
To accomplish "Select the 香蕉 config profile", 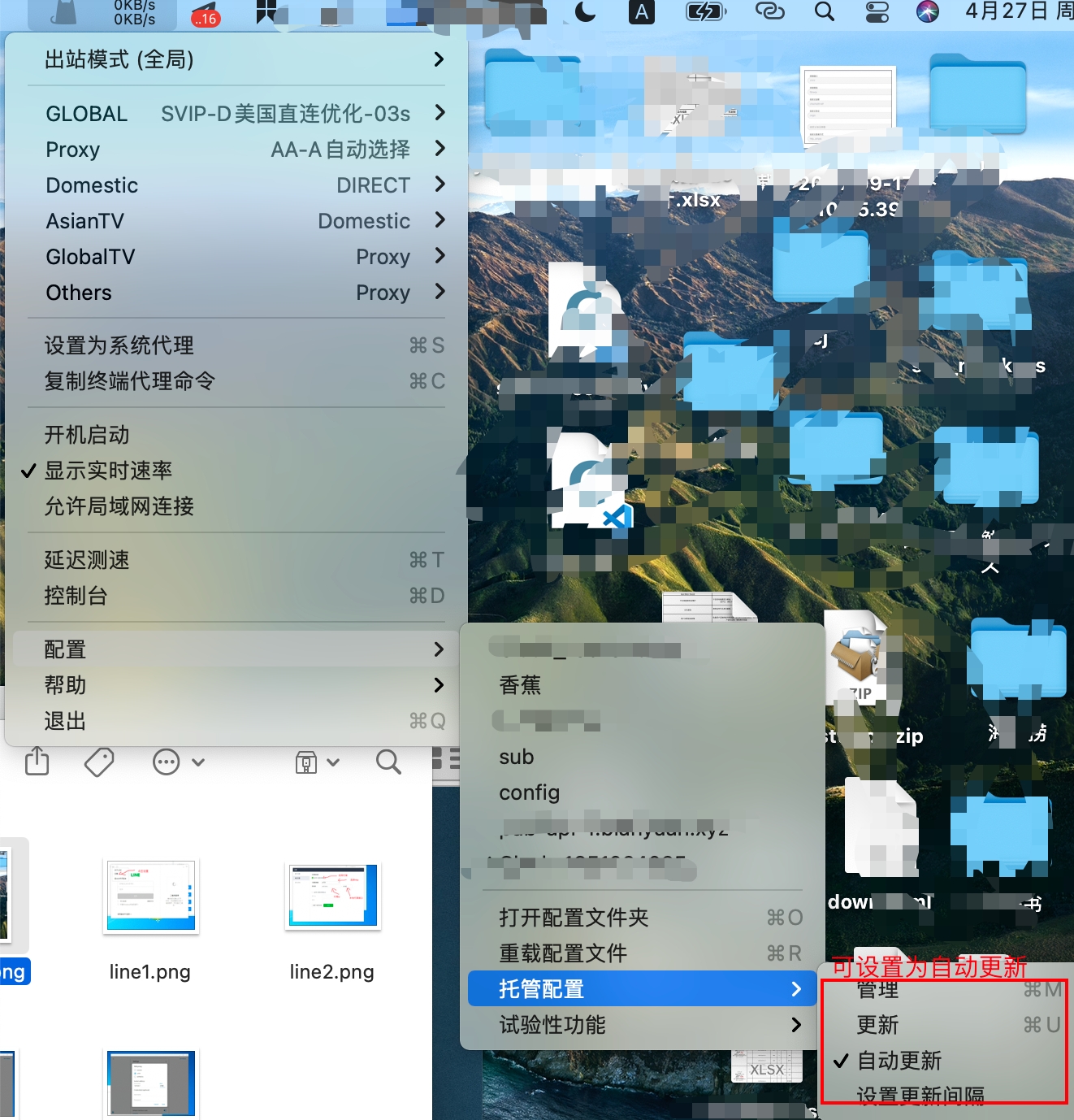I will 520,685.
